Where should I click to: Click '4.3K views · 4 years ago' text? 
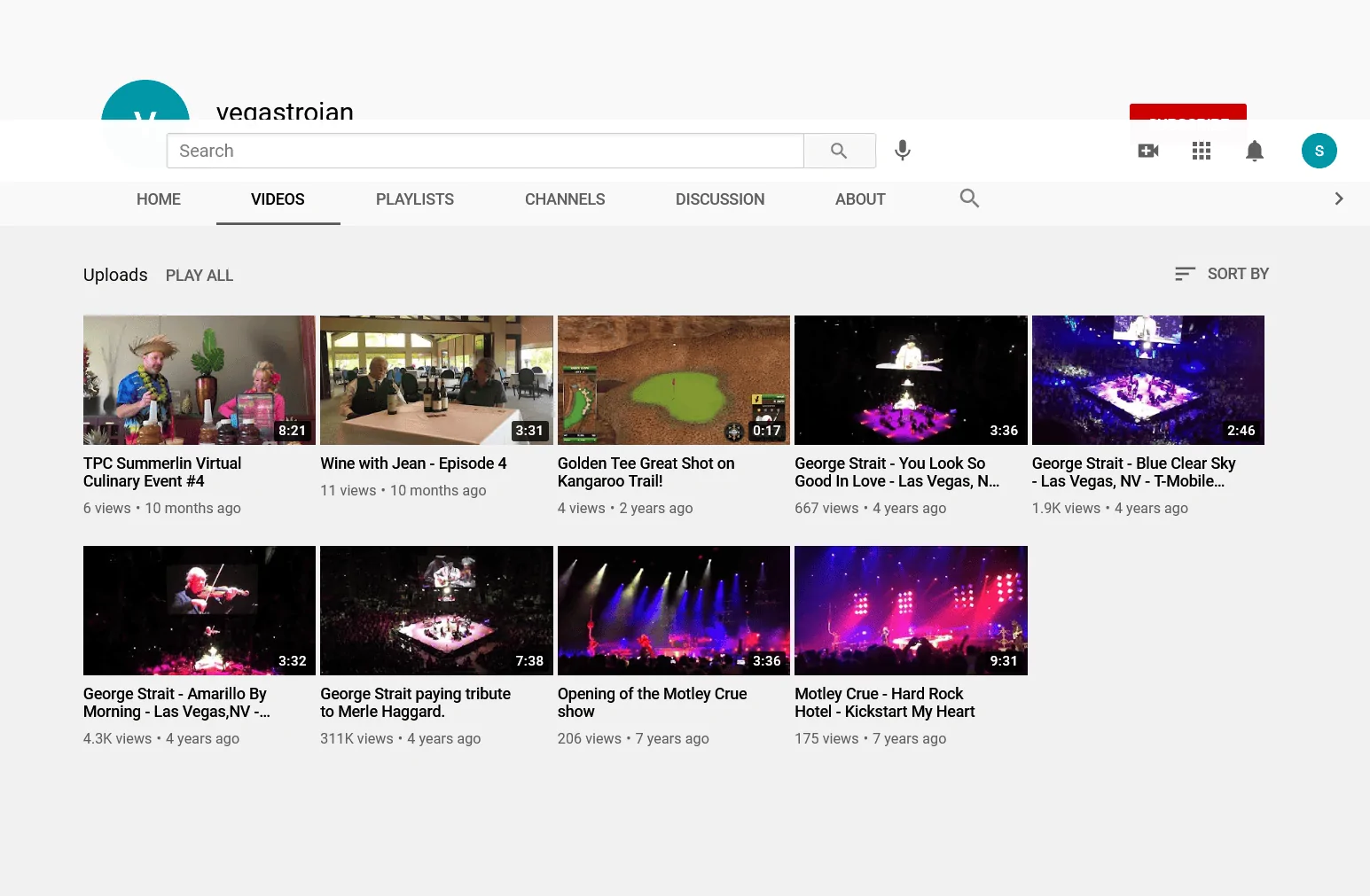[161, 738]
